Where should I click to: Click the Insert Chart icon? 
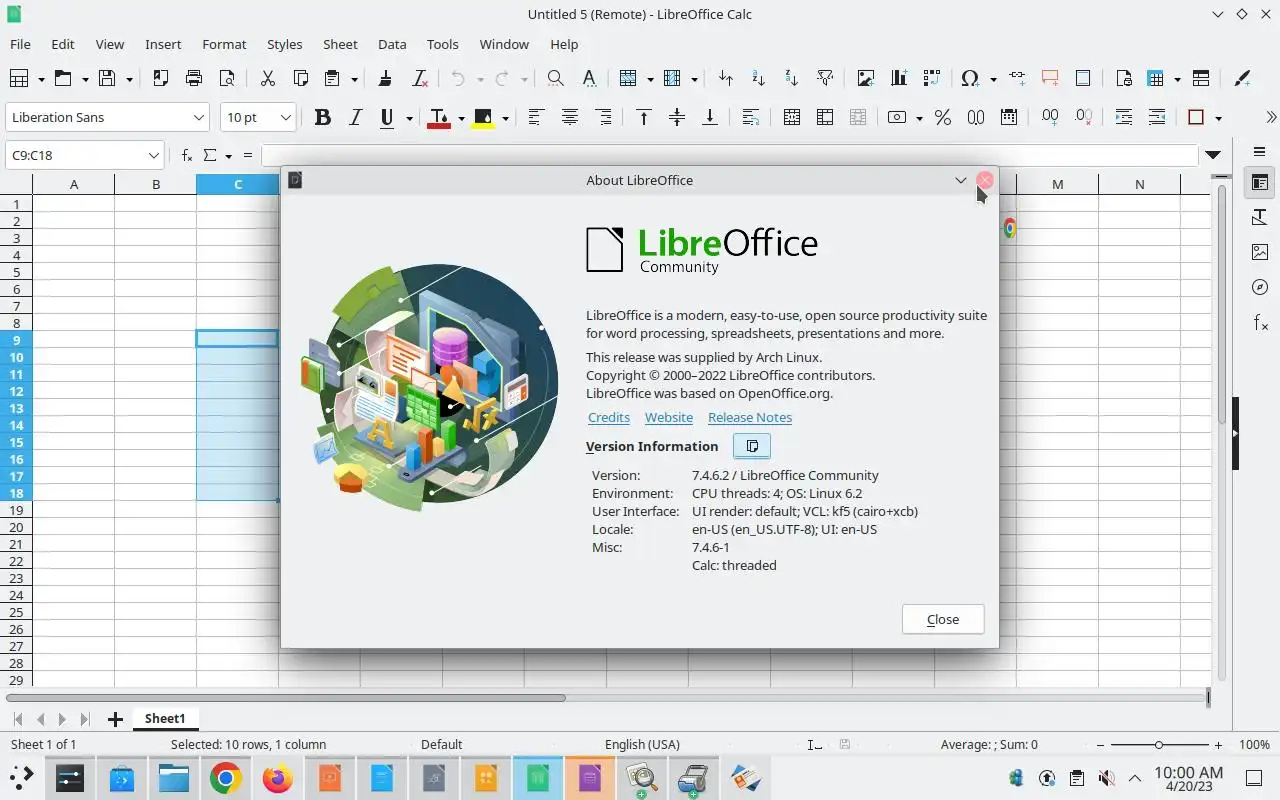pyautogui.click(x=899, y=78)
